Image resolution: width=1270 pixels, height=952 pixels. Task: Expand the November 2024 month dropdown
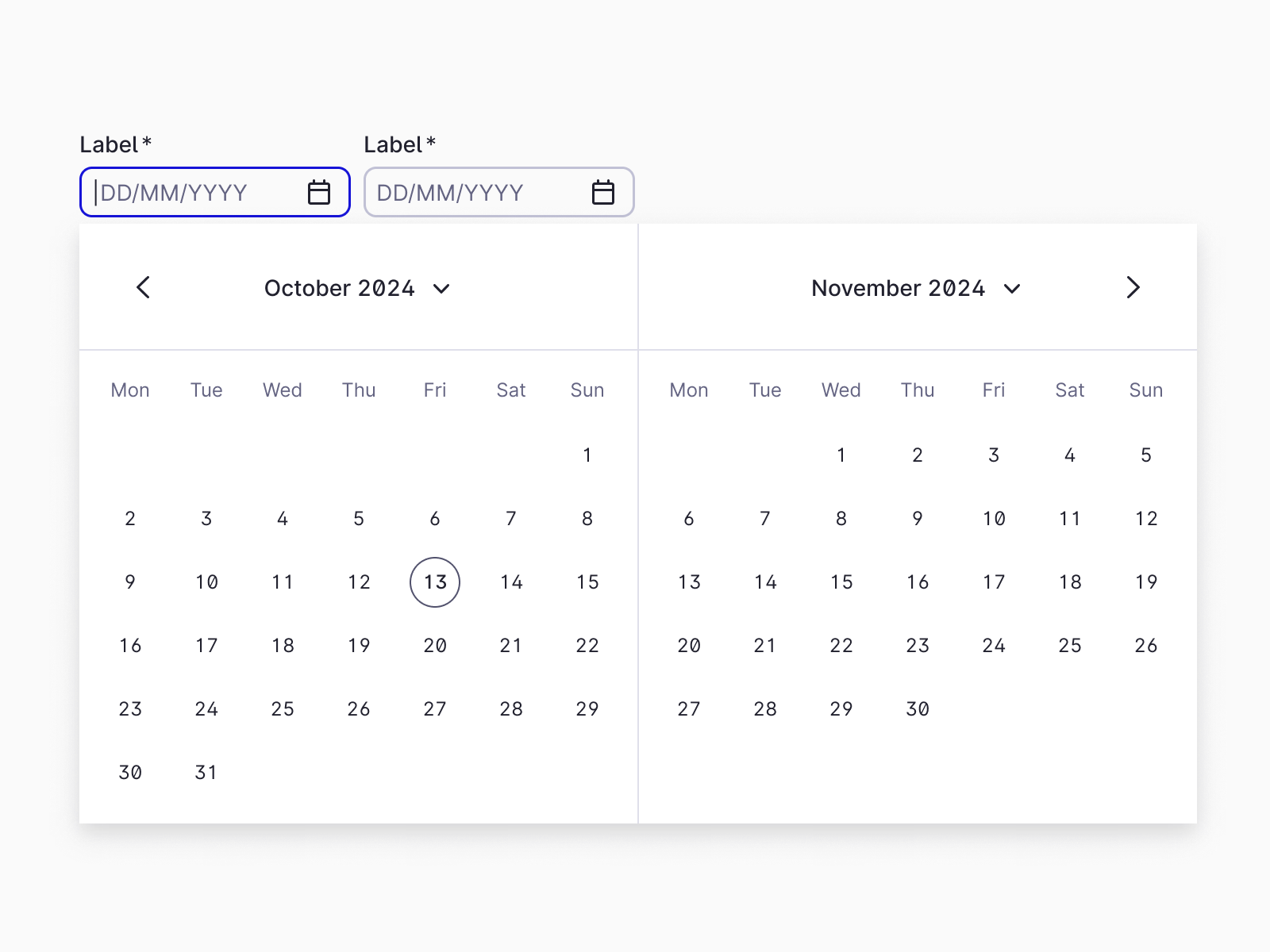[x=916, y=288]
